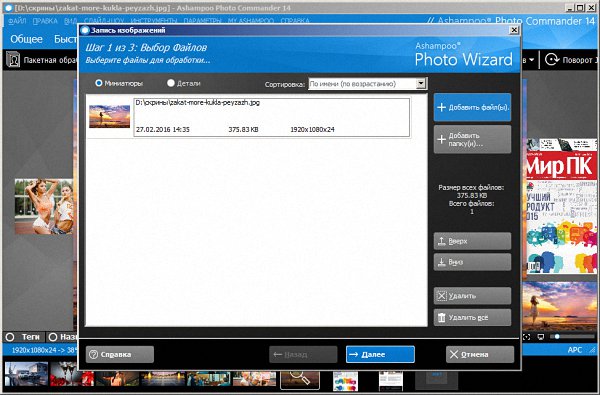Click the Удалить button

click(472, 295)
